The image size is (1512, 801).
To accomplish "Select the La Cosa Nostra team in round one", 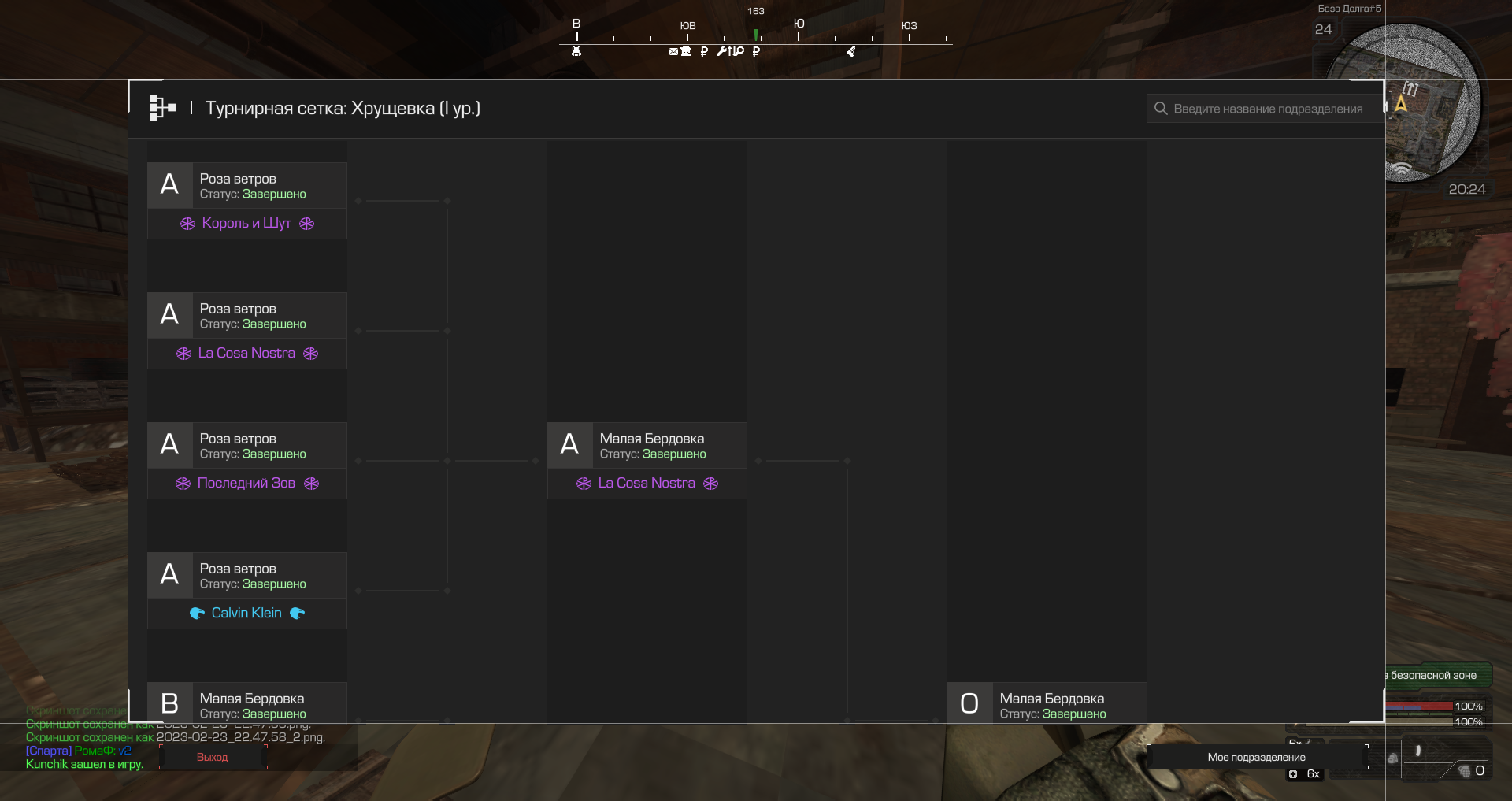I will tap(246, 354).
